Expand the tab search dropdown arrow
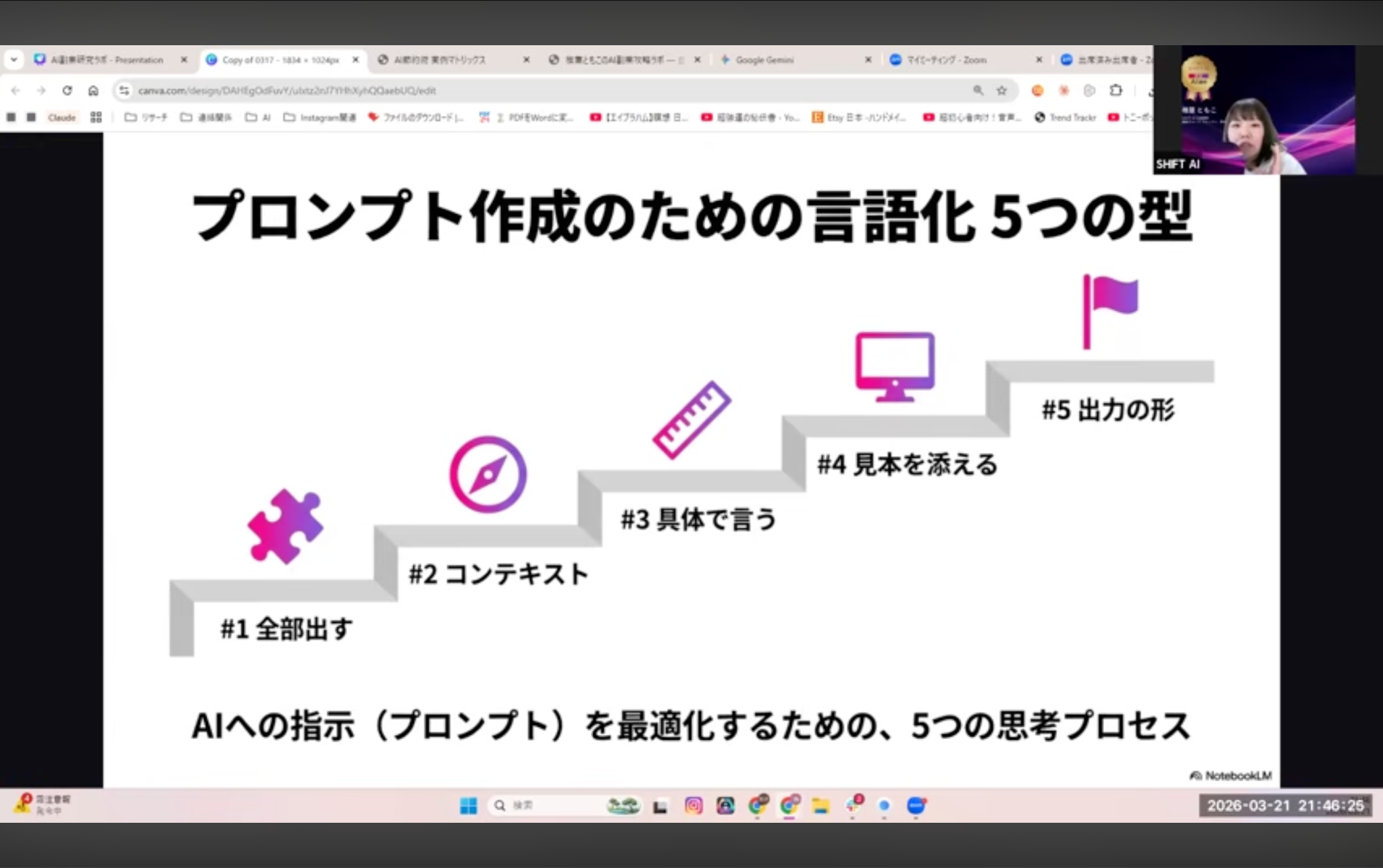 coord(14,60)
